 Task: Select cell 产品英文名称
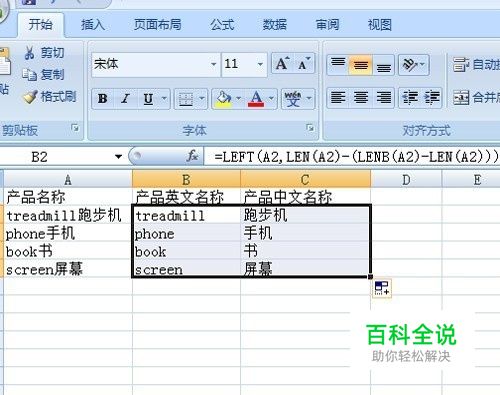186,197
